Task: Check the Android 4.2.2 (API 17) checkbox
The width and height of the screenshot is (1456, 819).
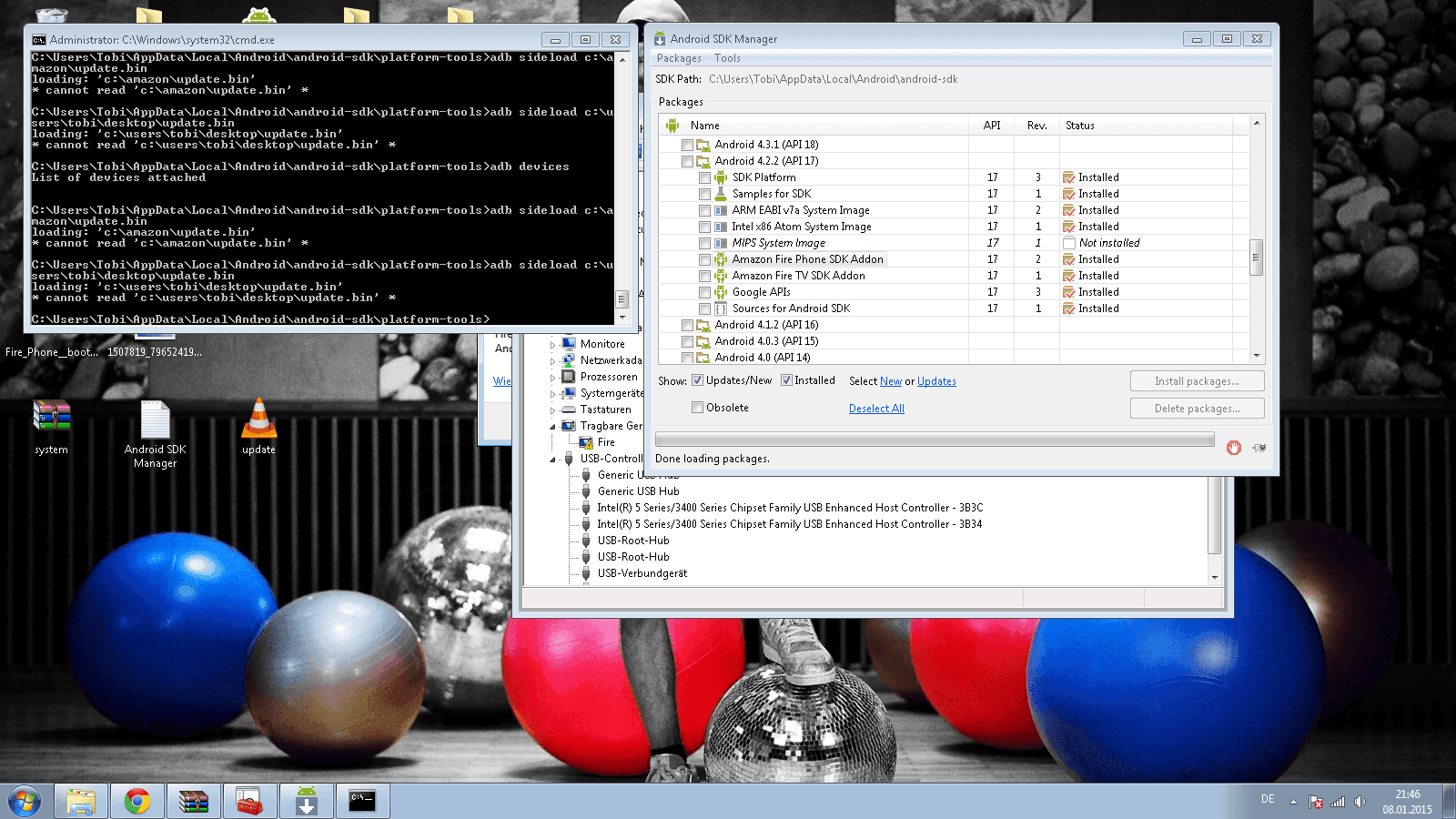Action: [x=687, y=161]
